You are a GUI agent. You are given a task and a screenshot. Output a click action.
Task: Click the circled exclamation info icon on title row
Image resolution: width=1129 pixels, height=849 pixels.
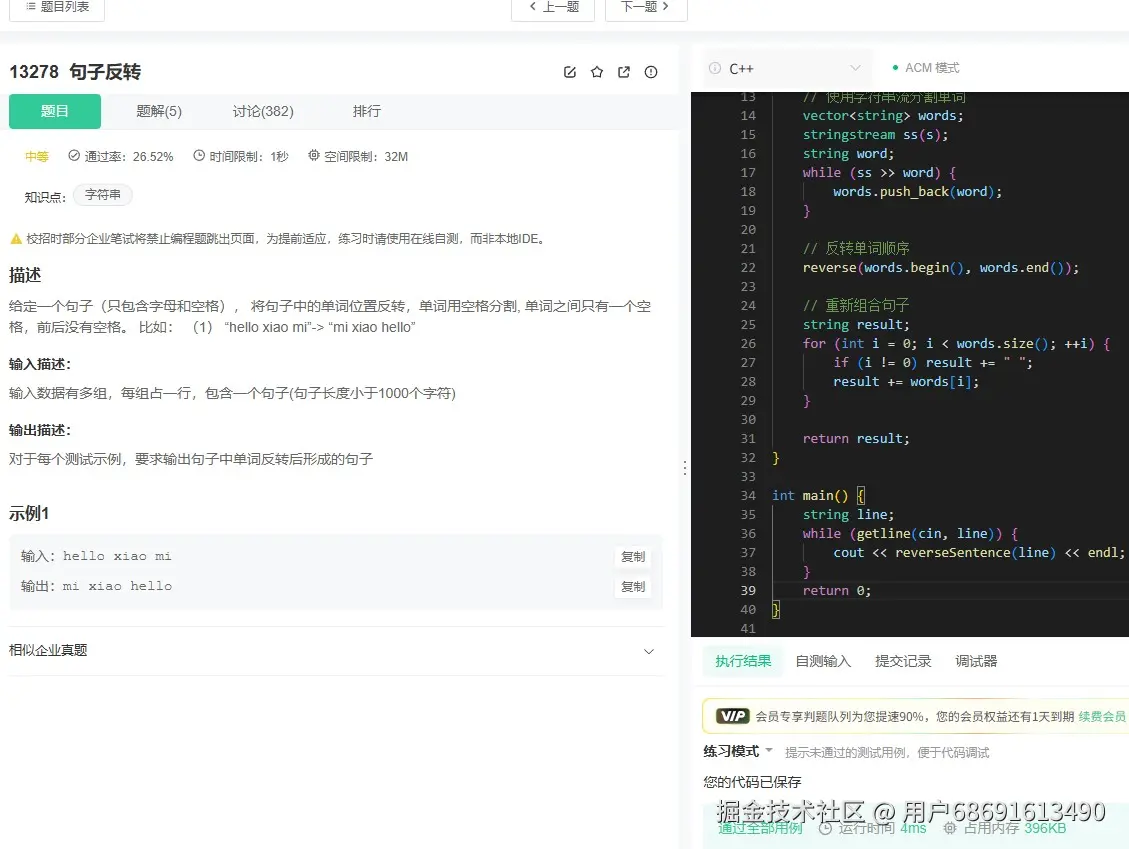tap(651, 71)
